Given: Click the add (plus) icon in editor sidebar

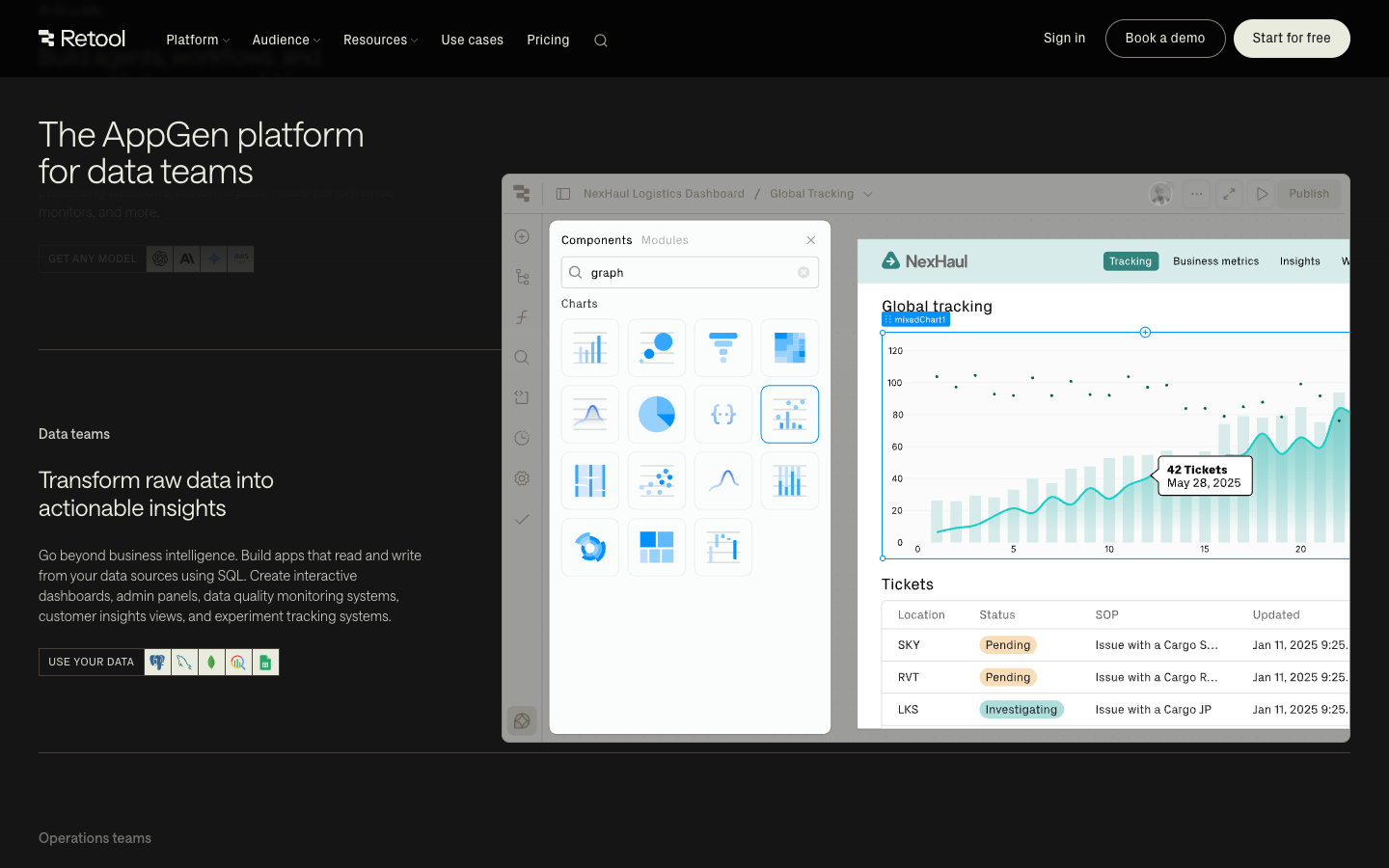Looking at the screenshot, I should (x=522, y=236).
